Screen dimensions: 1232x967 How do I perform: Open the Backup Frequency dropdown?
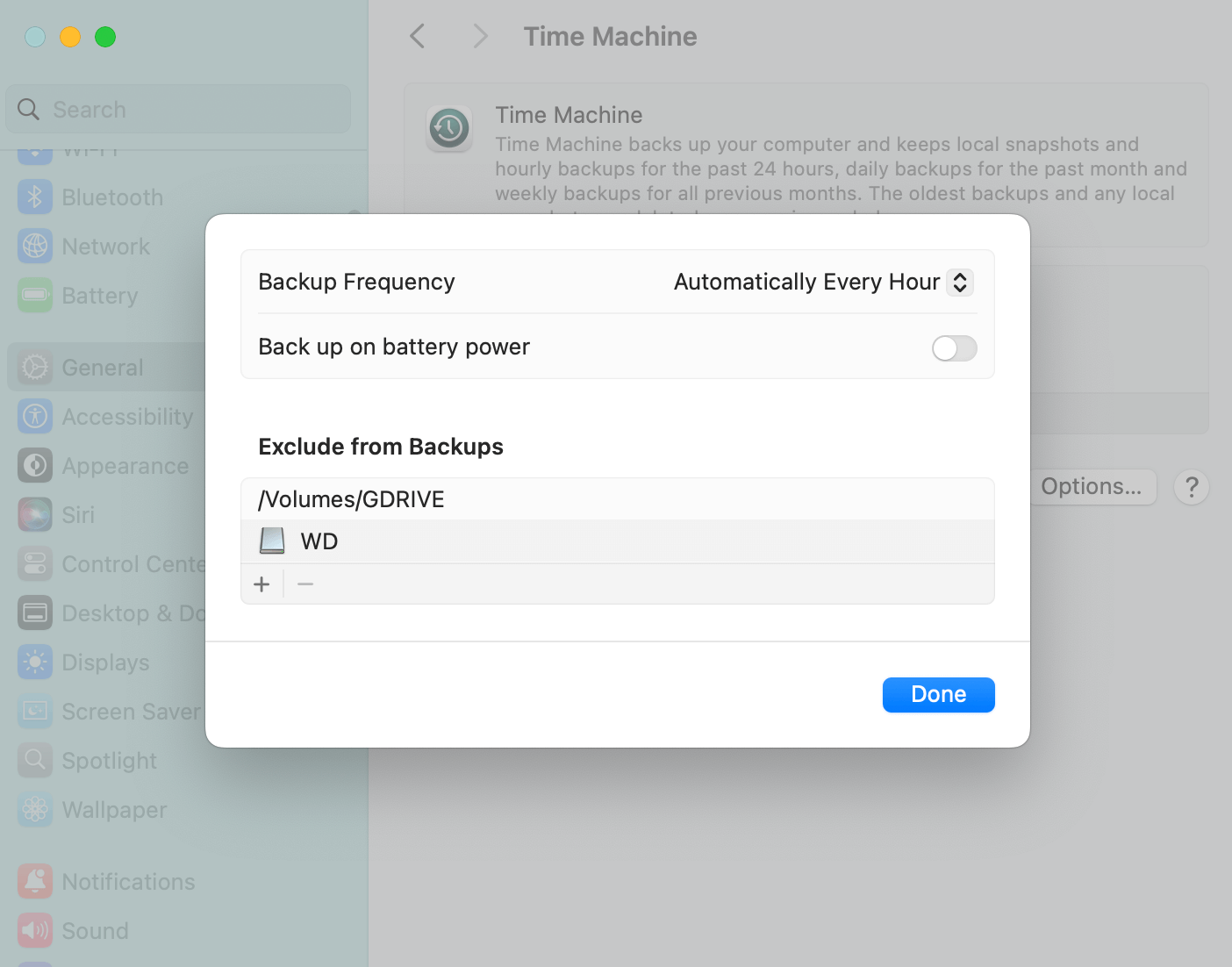click(x=959, y=282)
